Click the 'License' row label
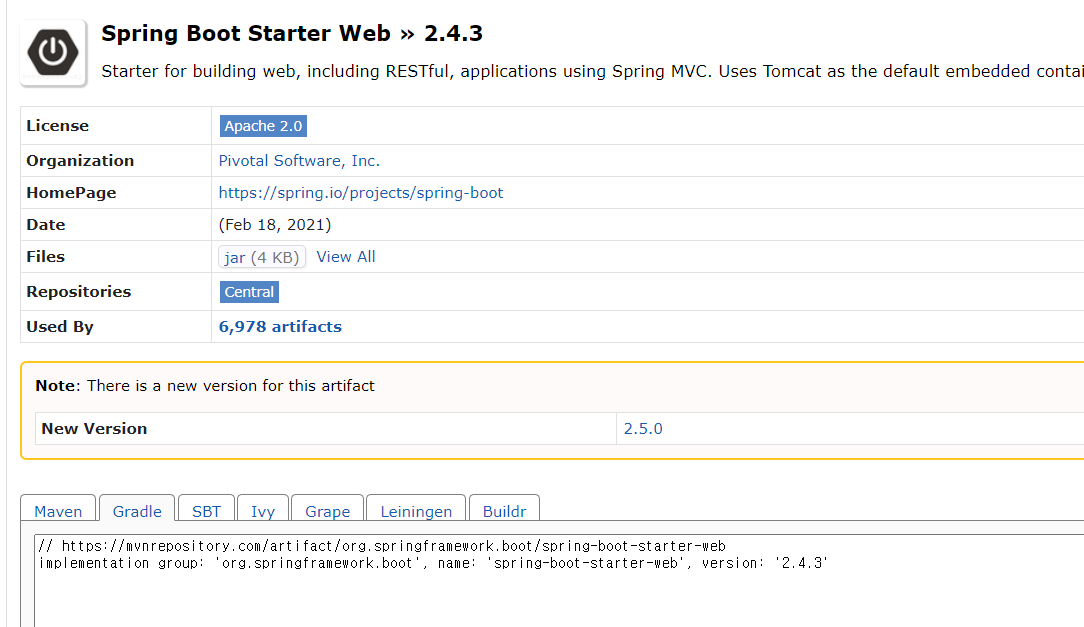The image size is (1084, 627). point(57,126)
